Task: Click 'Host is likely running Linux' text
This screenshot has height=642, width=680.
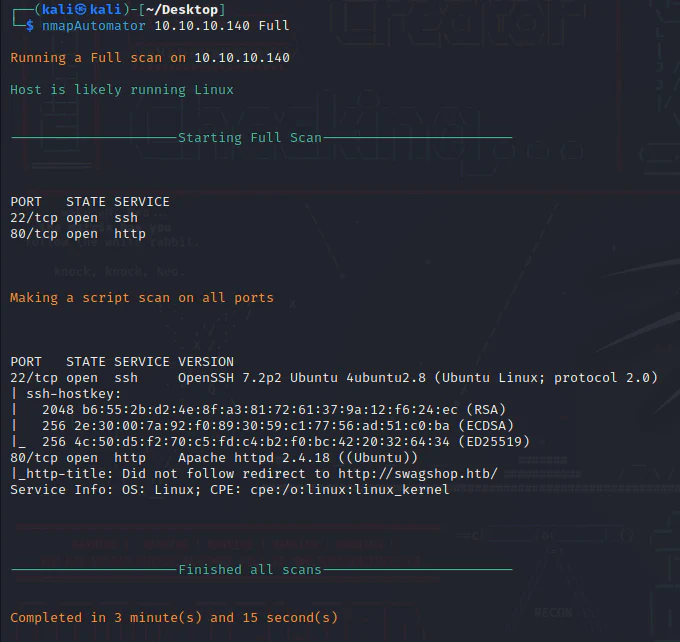Action: [122, 90]
